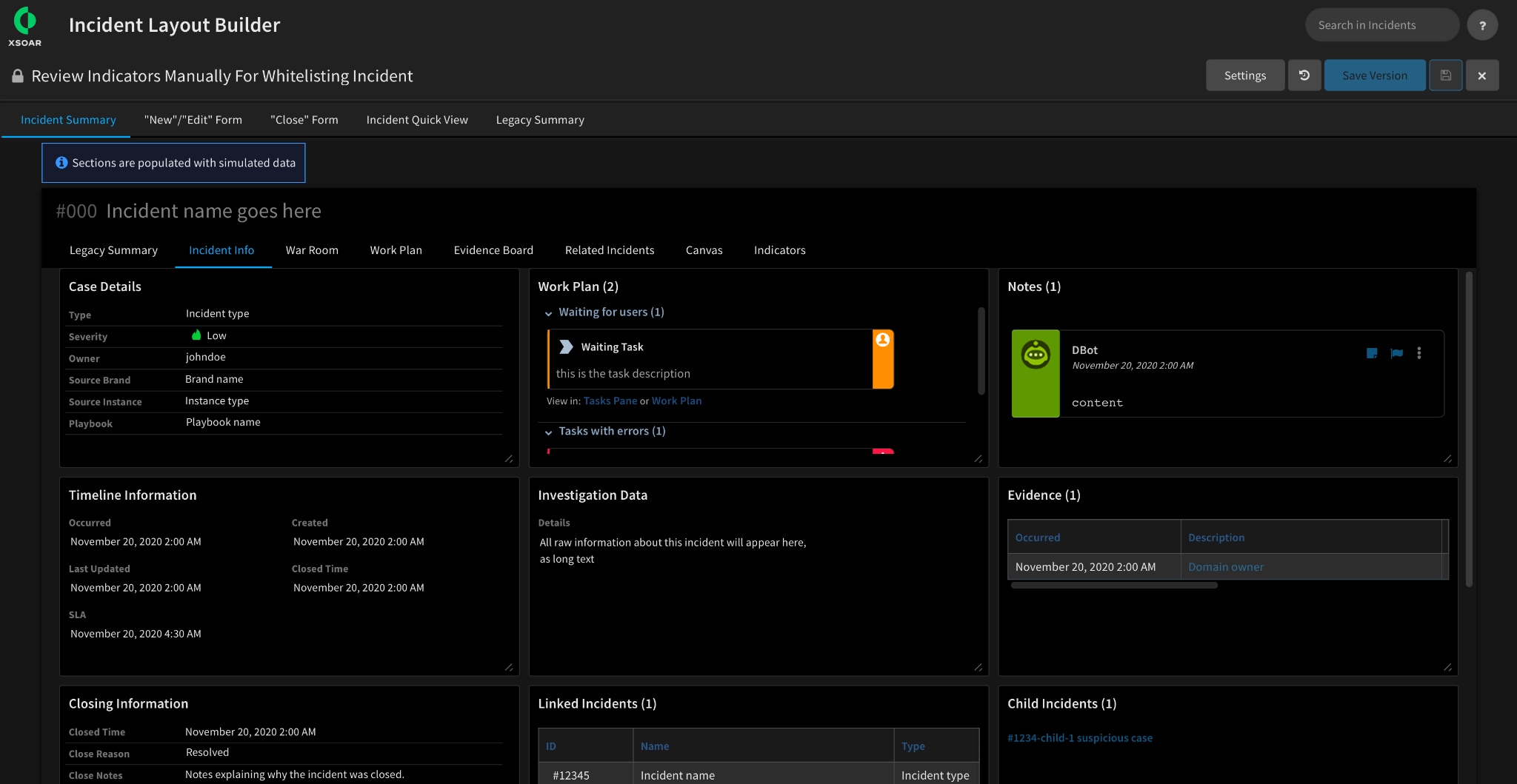The height and width of the screenshot is (784, 1517).
Task: Open the help question mark icon
Action: click(x=1482, y=25)
